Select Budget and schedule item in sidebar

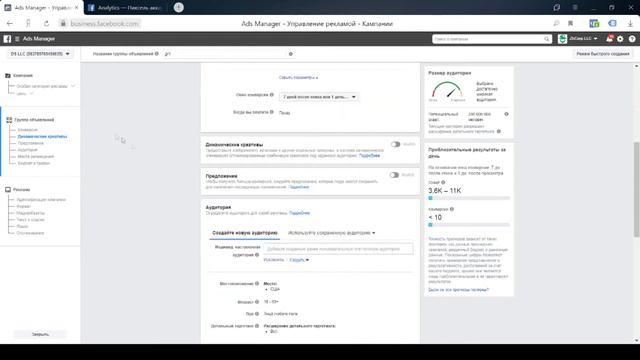pos(33,163)
